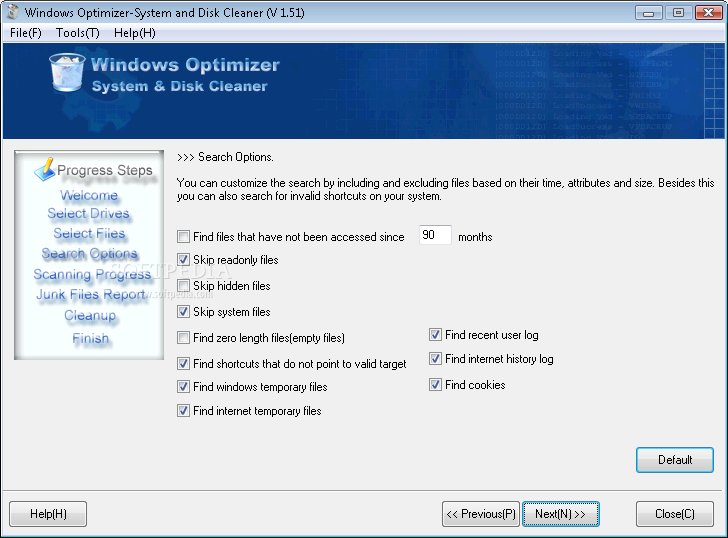
Task: Click the Close(C) button
Action: [x=675, y=514]
